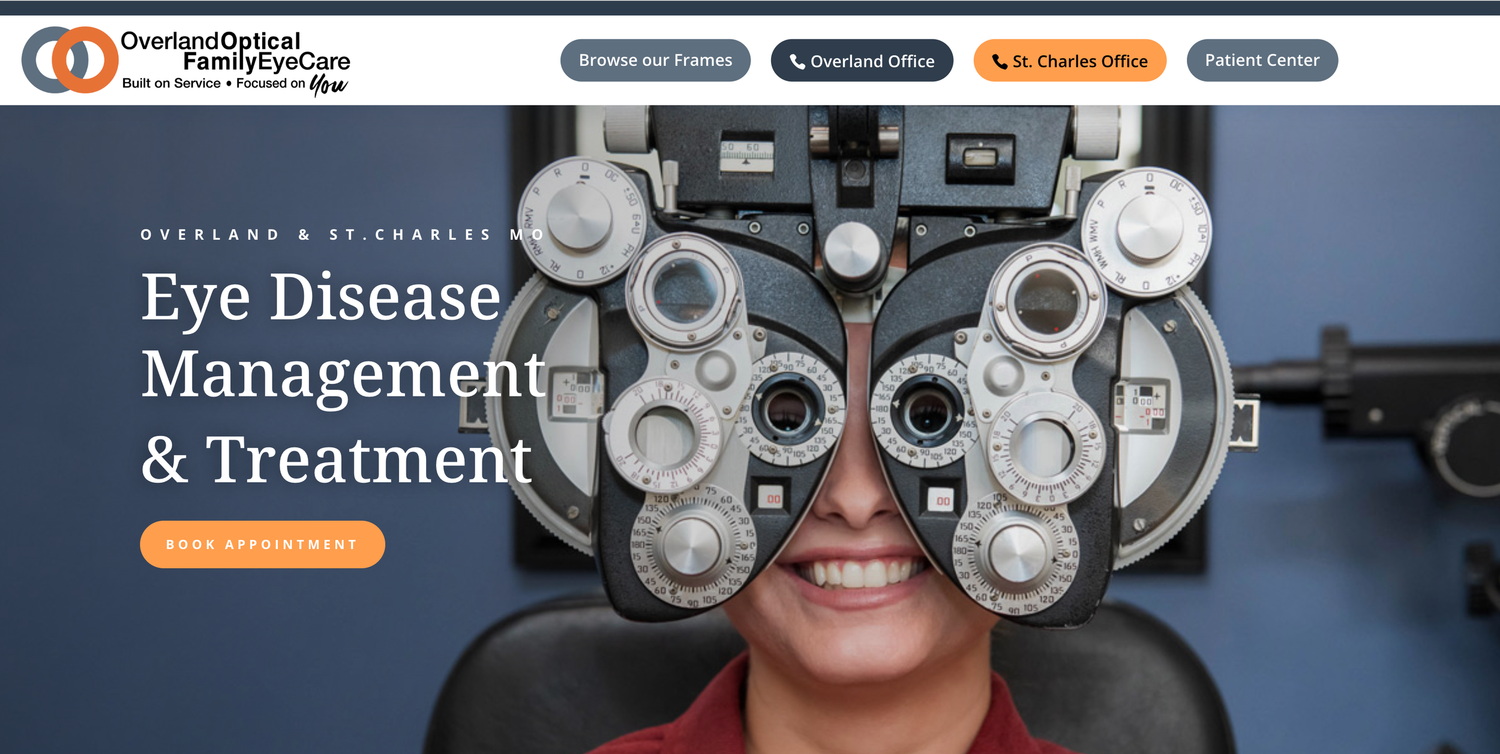
Task: Click the Book Appointment button
Action: [x=262, y=544]
